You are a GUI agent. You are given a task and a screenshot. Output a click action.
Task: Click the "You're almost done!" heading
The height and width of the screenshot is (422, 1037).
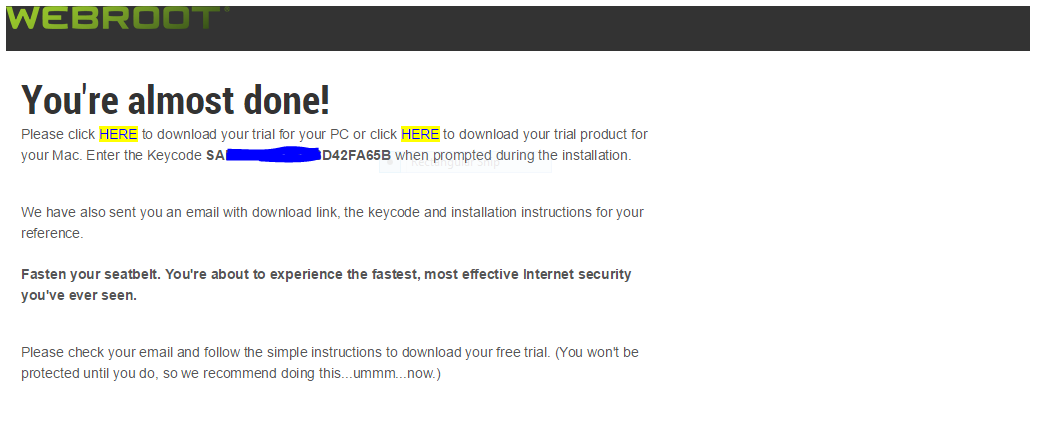[175, 100]
